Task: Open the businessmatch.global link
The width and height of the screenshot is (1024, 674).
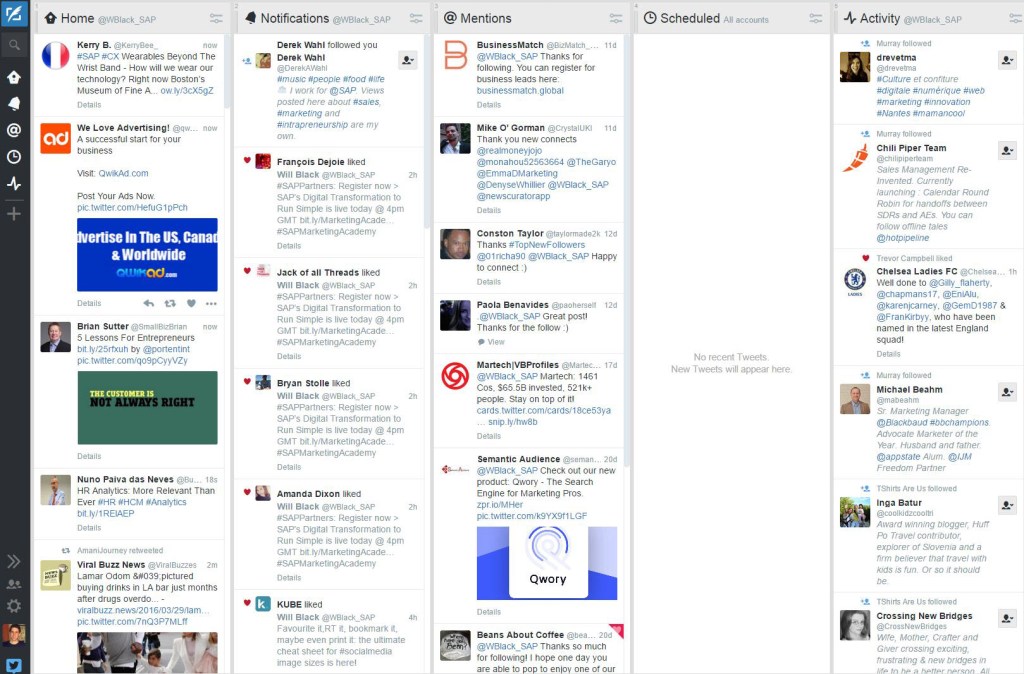Action: [x=520, y=91]
